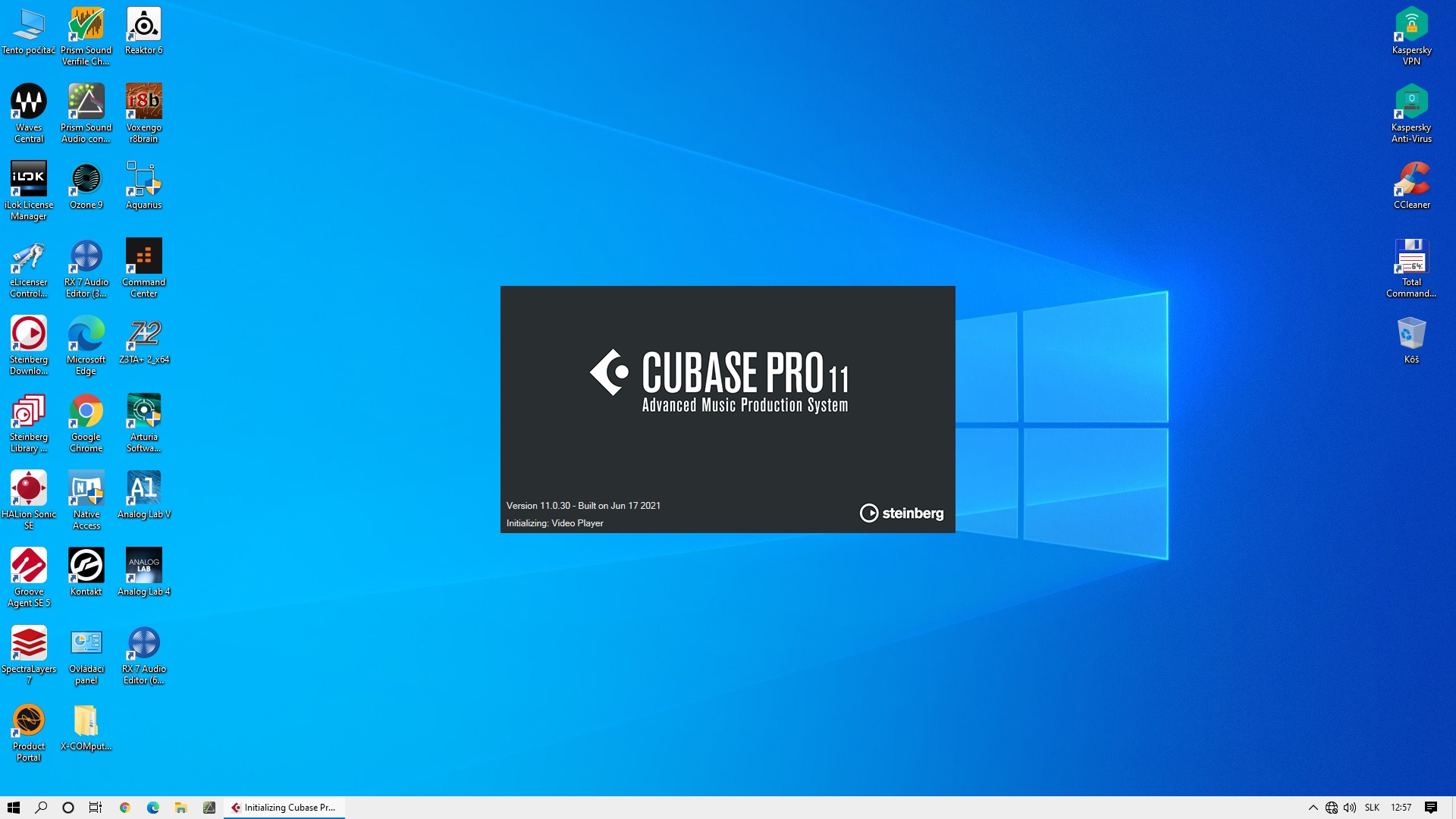Open File Explorer from taskbar
This screenshot has height=819, width=1456.
point(181,808)
